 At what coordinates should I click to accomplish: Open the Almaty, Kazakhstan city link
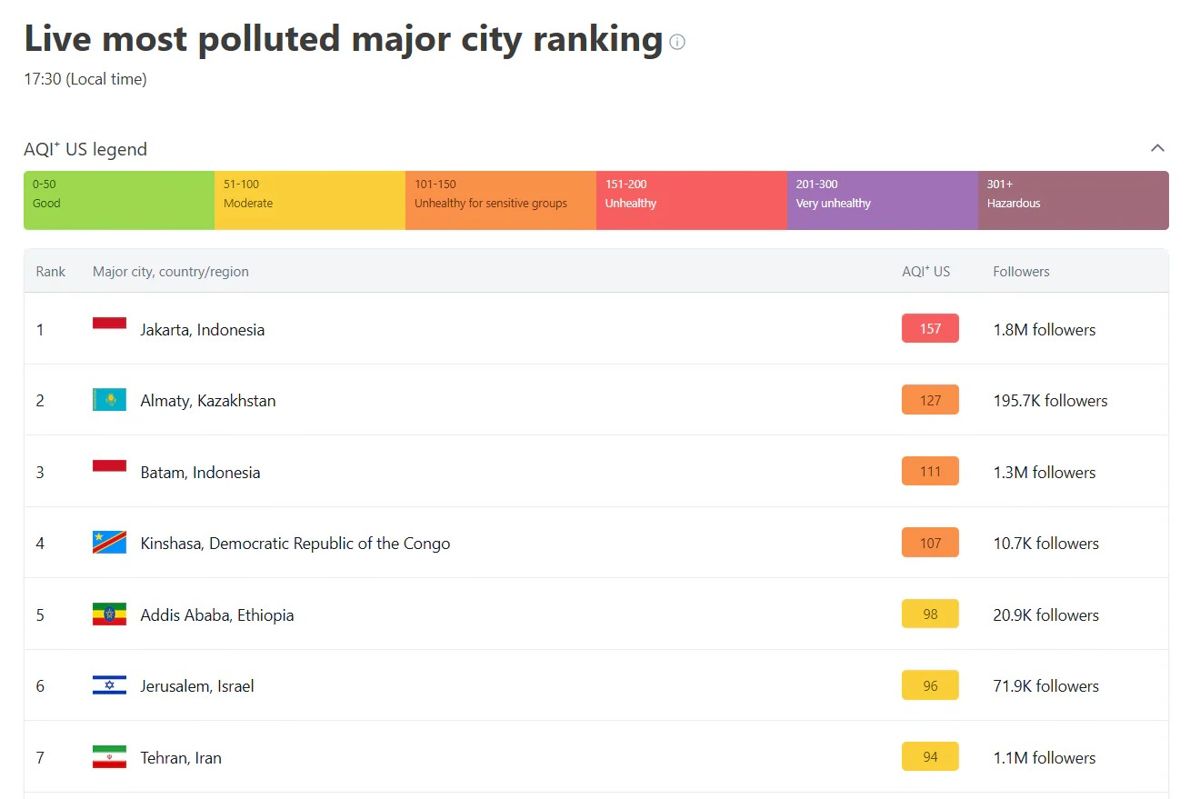[208, 400]
